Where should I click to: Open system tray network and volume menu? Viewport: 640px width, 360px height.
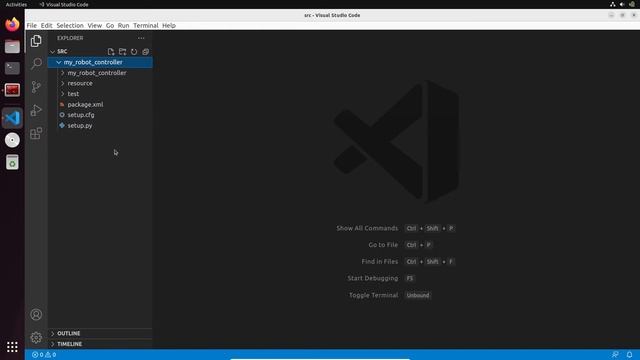[x=622, y=4]
